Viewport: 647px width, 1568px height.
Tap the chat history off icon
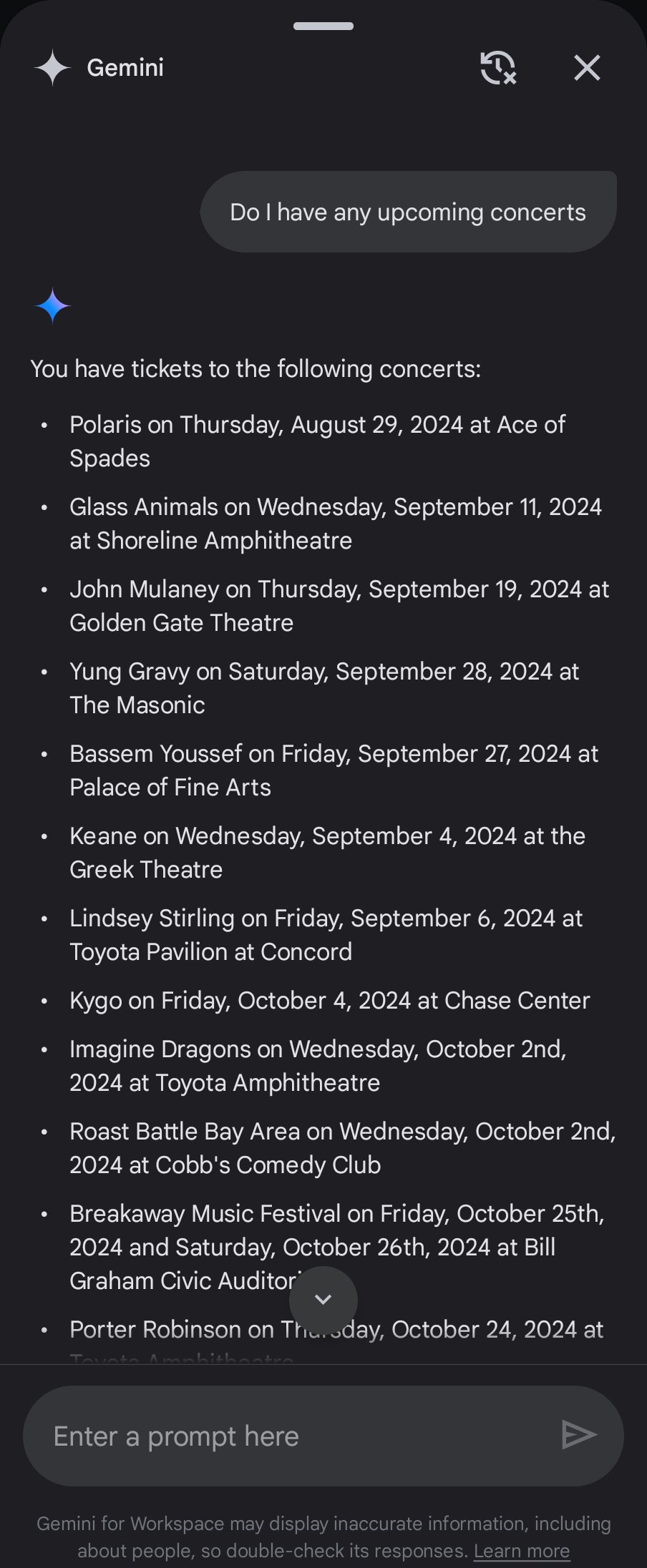tap(497, 68)
